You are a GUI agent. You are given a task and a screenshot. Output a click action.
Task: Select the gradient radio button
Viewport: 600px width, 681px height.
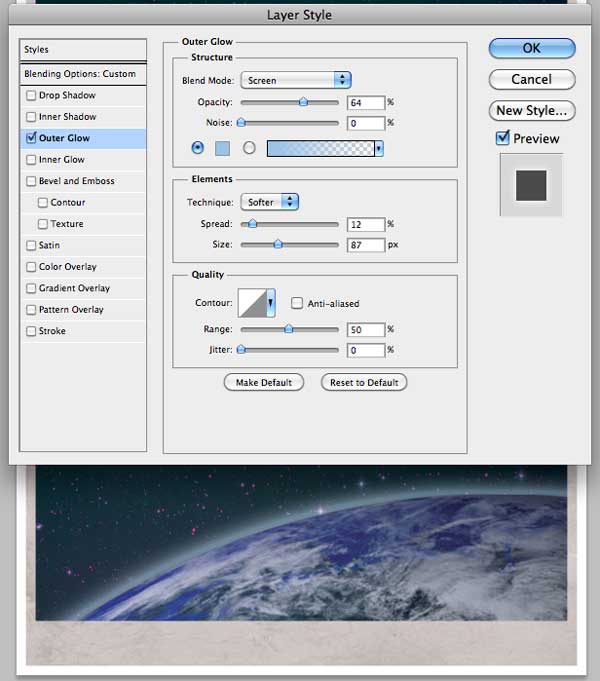(249, 148)
